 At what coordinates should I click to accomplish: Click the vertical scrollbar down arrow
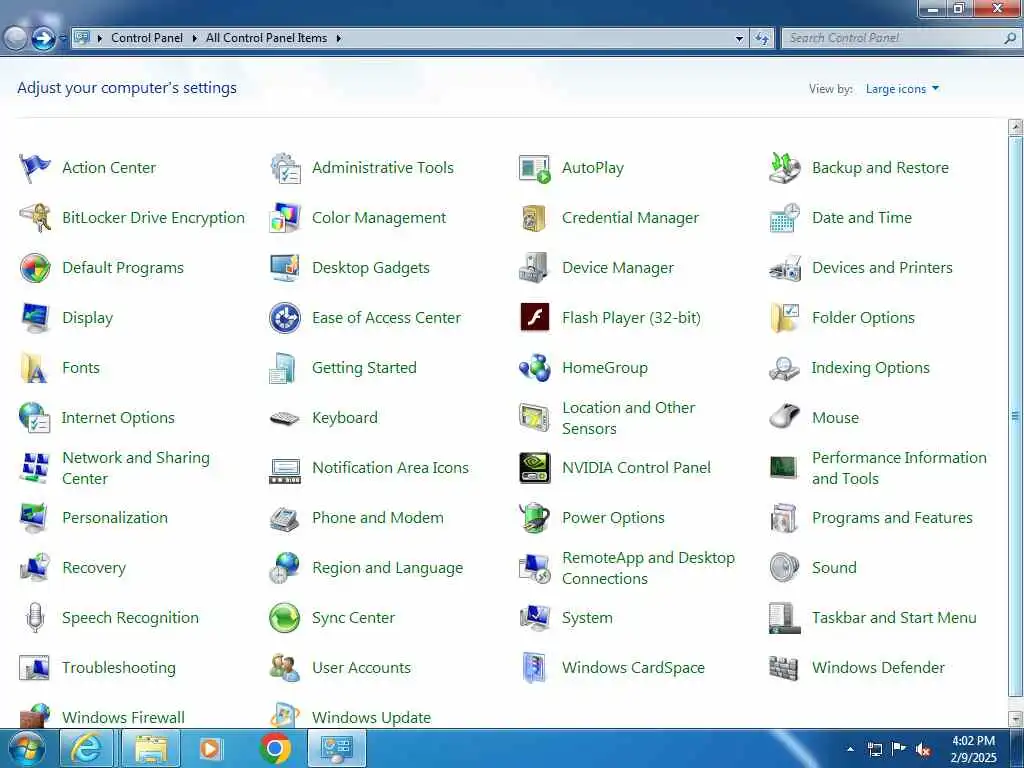pyautogui.click(x=1015, y=718)
